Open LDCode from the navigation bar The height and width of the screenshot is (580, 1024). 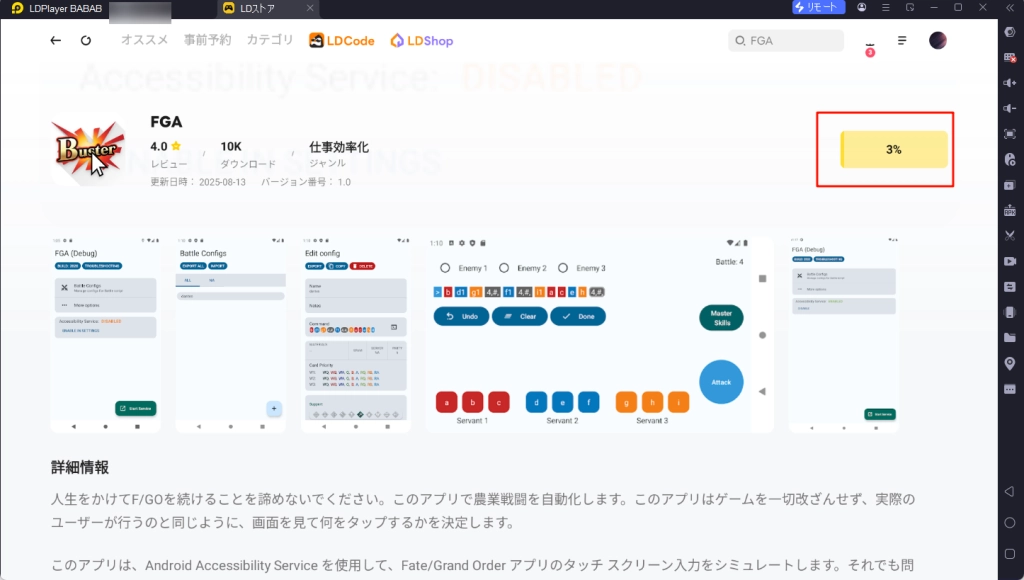tap(342, 40)
